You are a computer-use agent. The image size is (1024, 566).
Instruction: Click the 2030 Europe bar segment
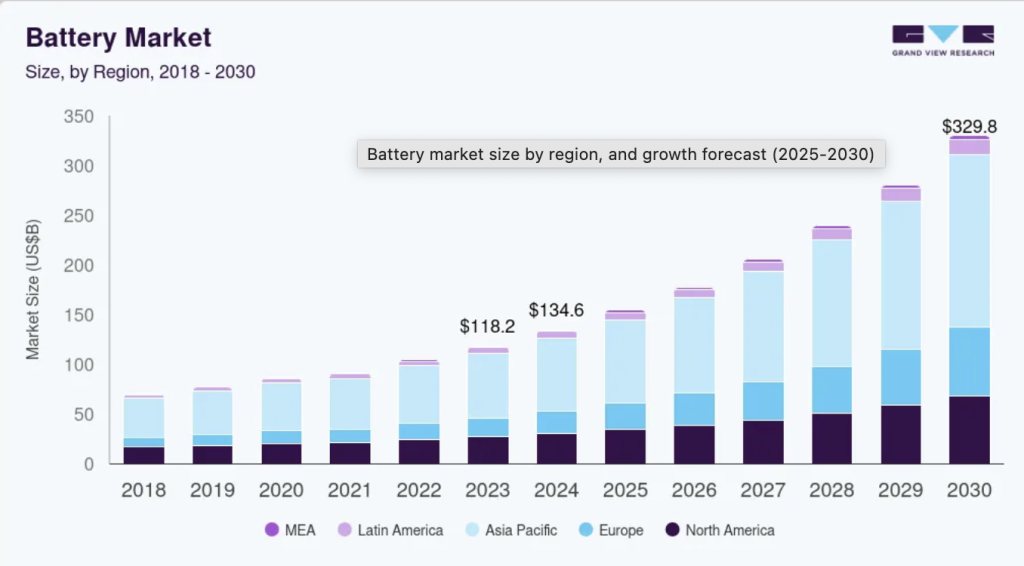[968, 361]
